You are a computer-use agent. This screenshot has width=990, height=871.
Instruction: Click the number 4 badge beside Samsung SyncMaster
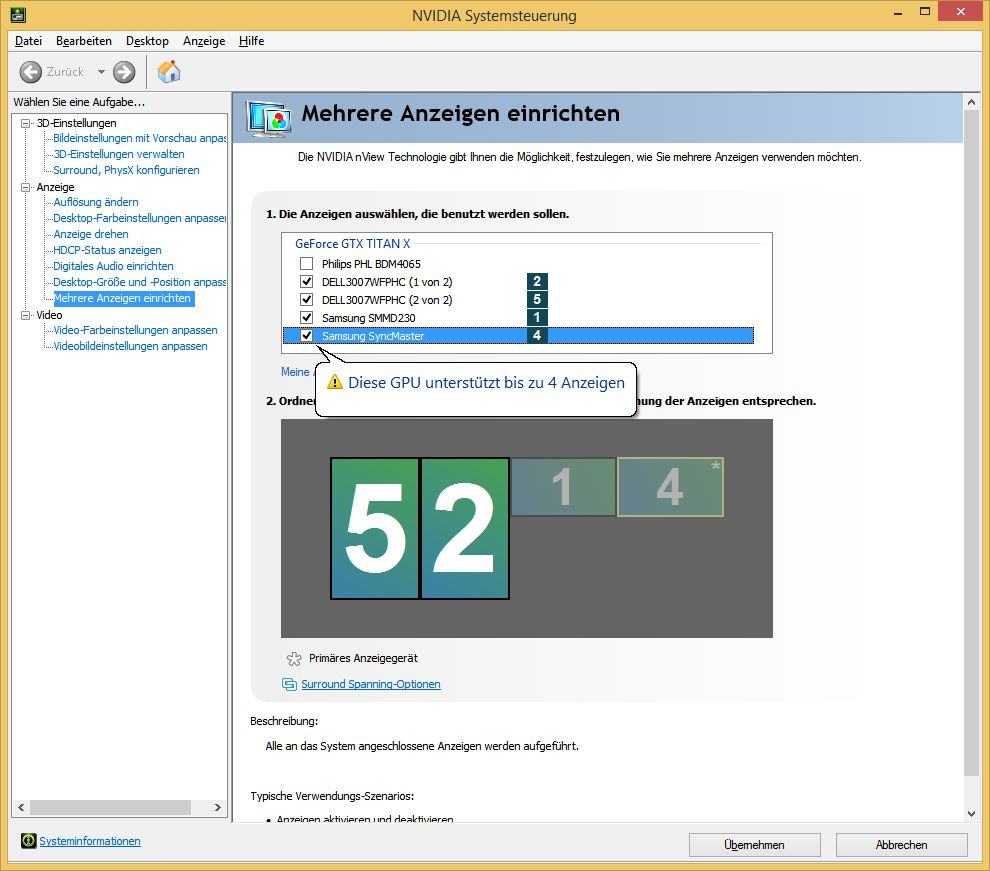[x=537, y=336]
